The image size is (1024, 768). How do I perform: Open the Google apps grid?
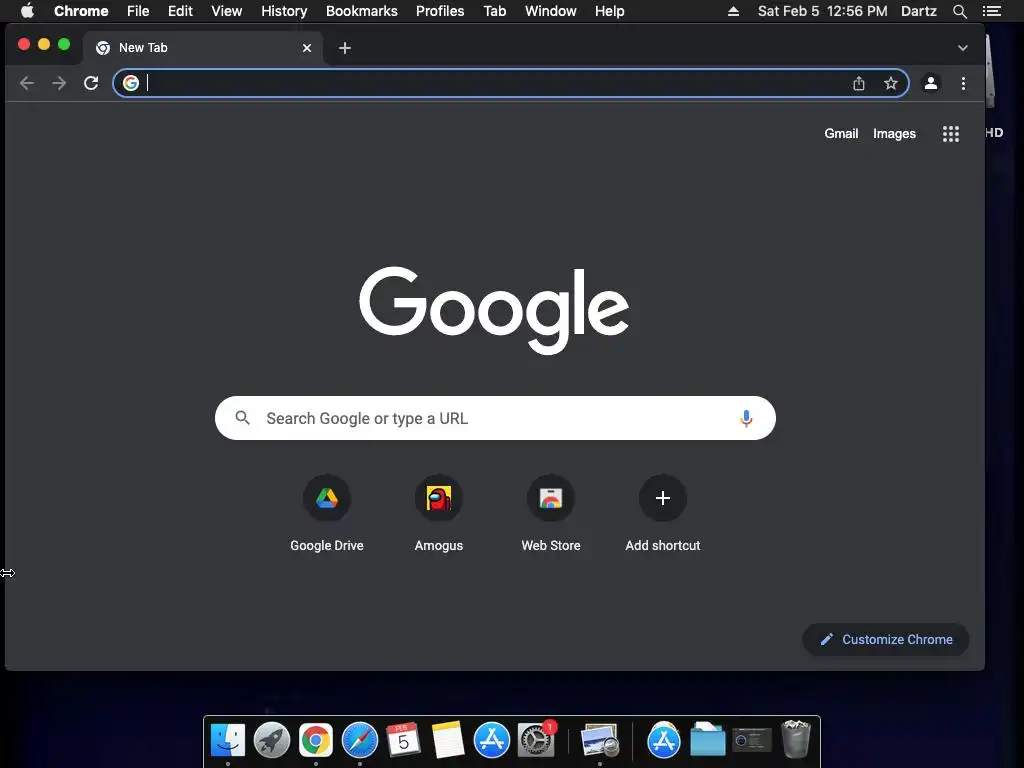951,134
